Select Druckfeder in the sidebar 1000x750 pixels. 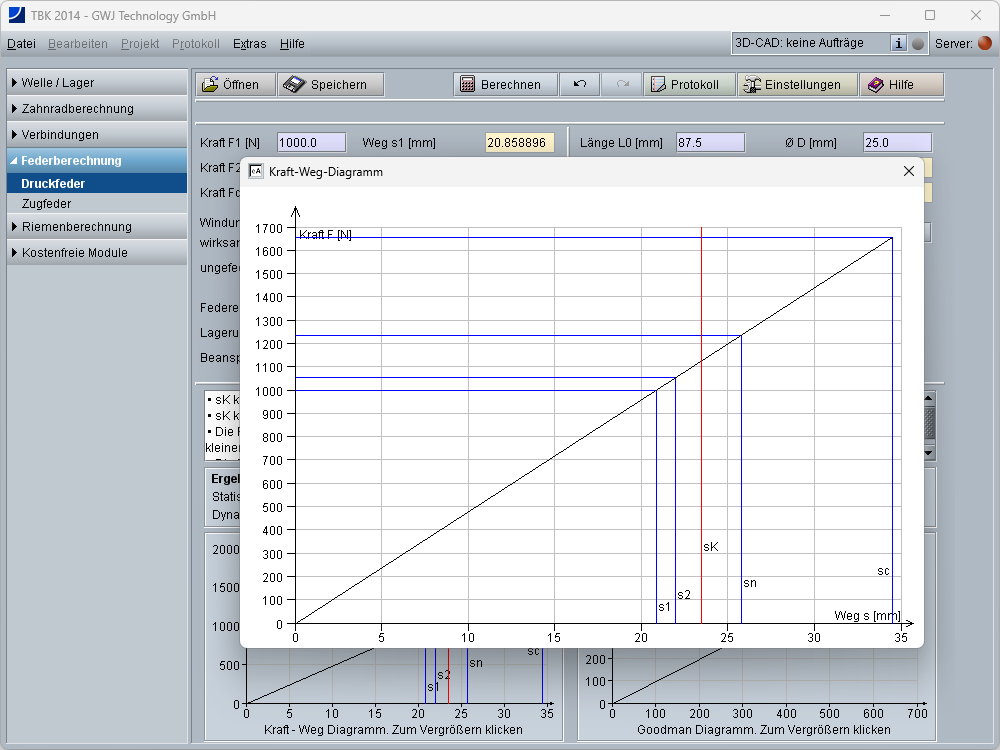[x=53, y=184]
